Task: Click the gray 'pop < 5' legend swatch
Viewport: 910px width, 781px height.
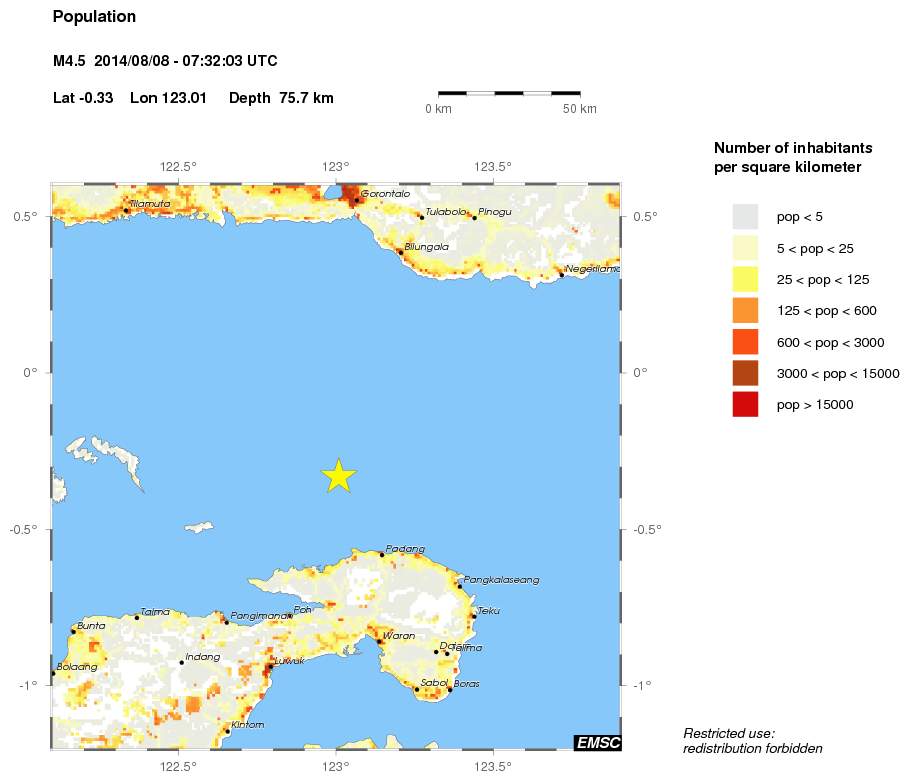Action: [x=745, y=216]
